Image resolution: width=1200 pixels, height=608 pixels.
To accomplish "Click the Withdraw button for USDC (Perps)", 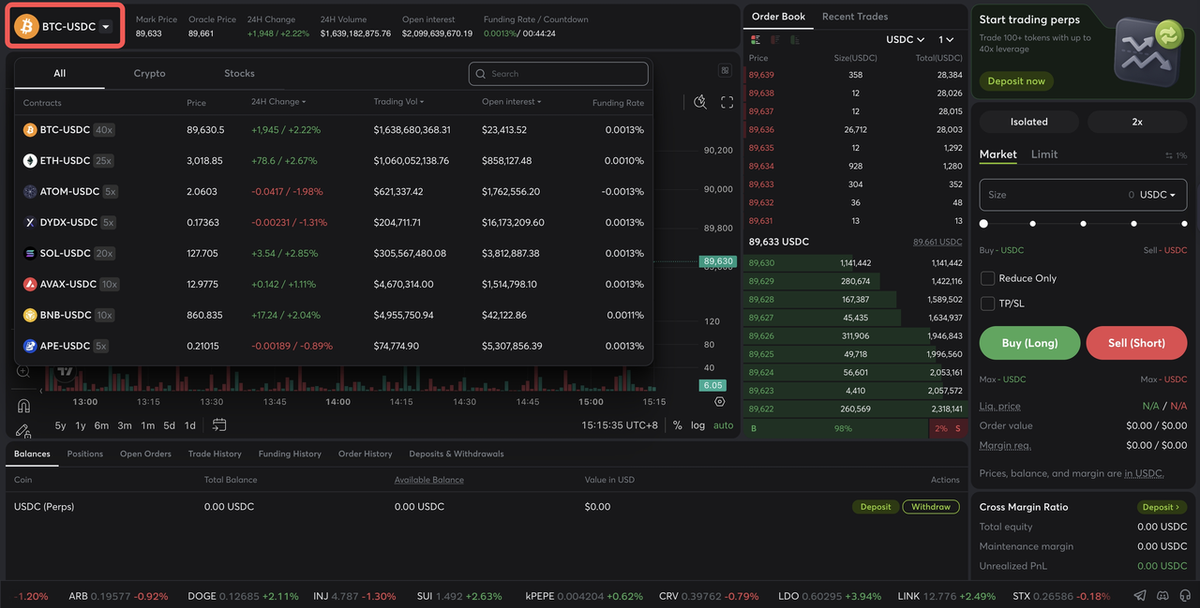I will click(931, 507).
